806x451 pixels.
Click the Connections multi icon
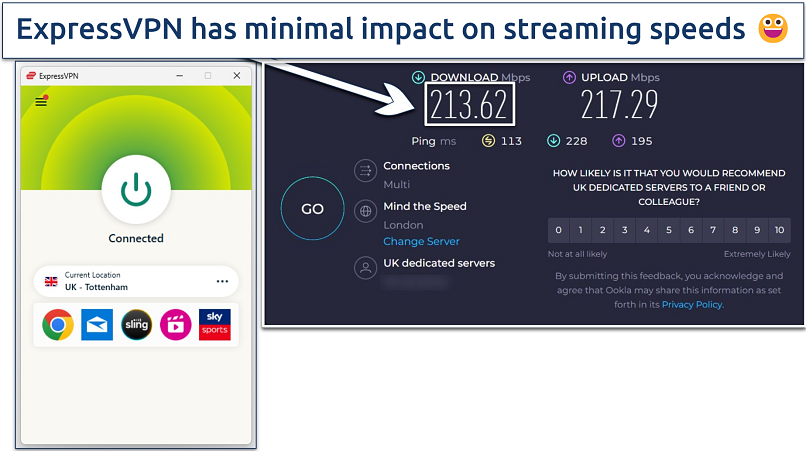(365, 172)
